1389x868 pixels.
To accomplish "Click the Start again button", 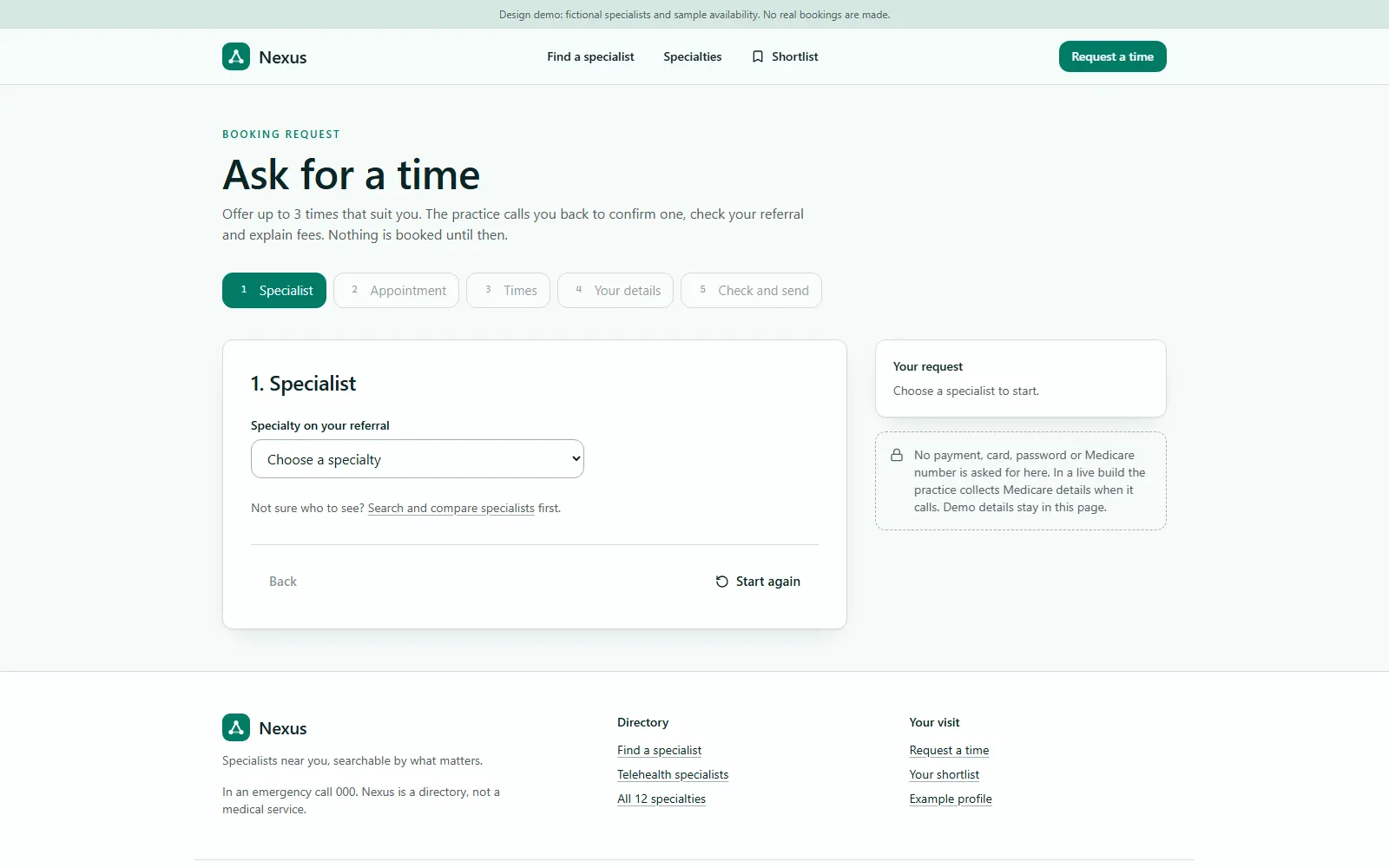I will [758, 582].
